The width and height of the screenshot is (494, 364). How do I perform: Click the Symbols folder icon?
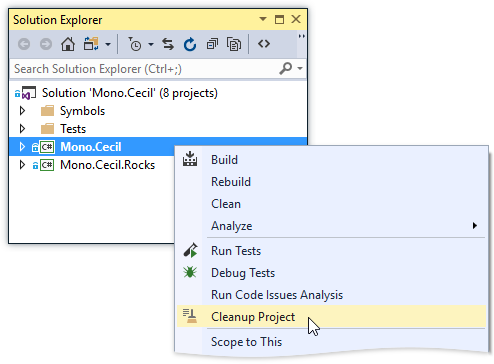pos(47,111)
